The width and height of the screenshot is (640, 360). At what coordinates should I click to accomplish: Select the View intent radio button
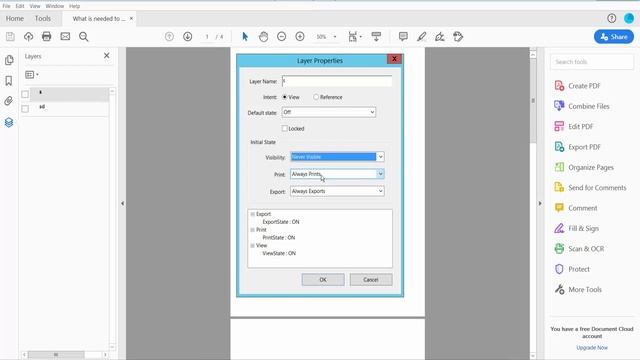[285, 97]
